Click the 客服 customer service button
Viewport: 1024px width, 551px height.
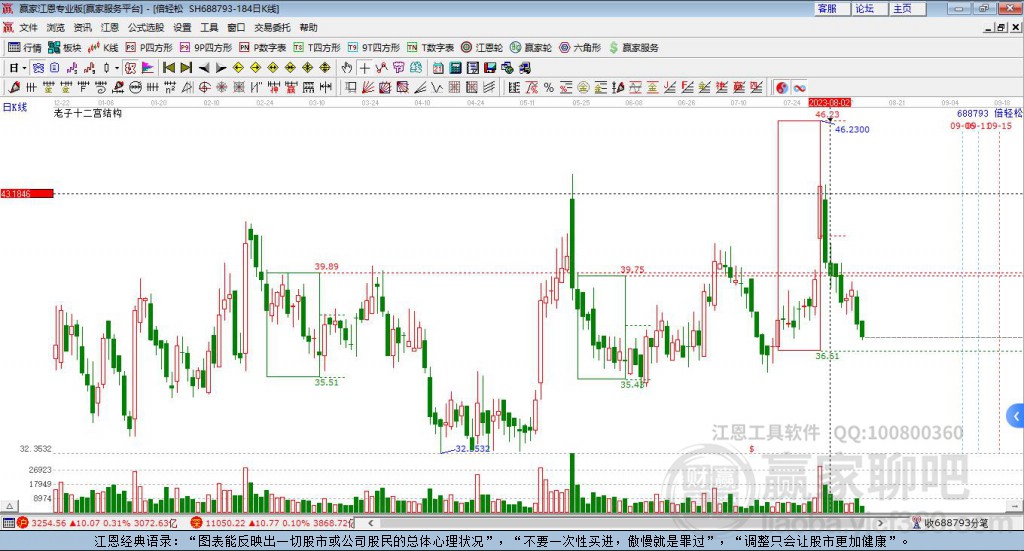831,8
